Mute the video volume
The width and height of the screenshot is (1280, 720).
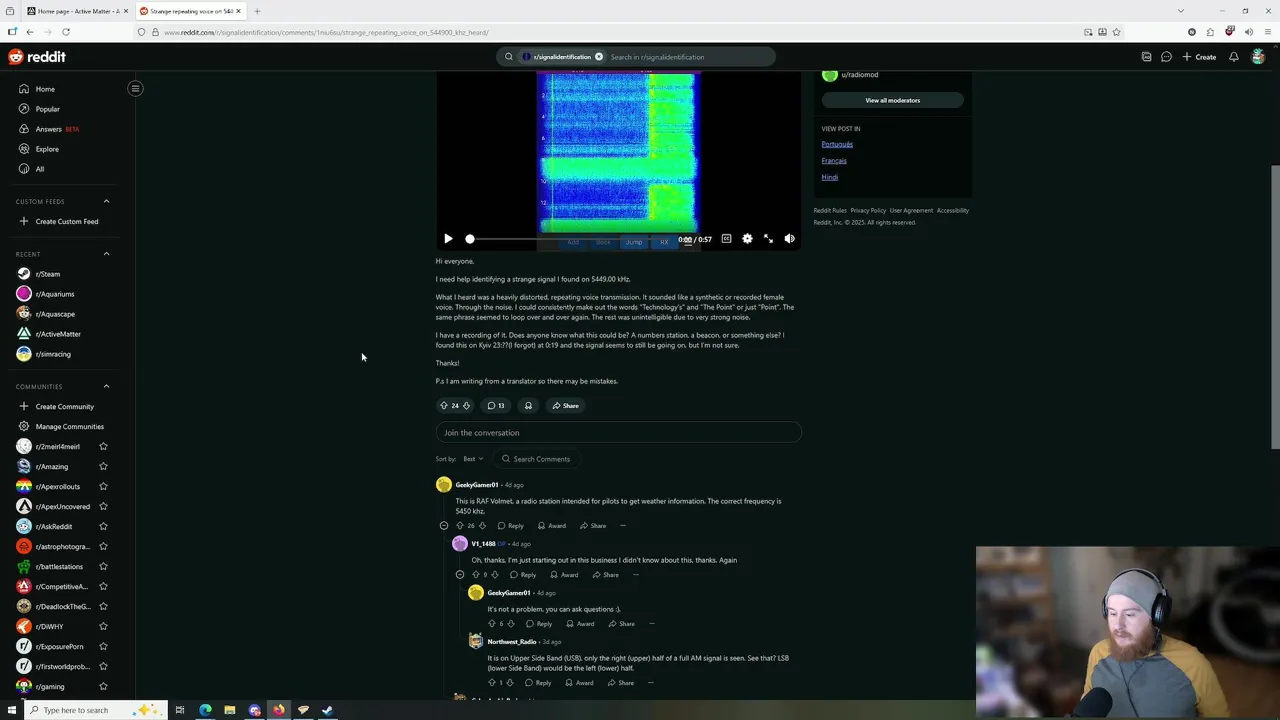pos(789,239)
